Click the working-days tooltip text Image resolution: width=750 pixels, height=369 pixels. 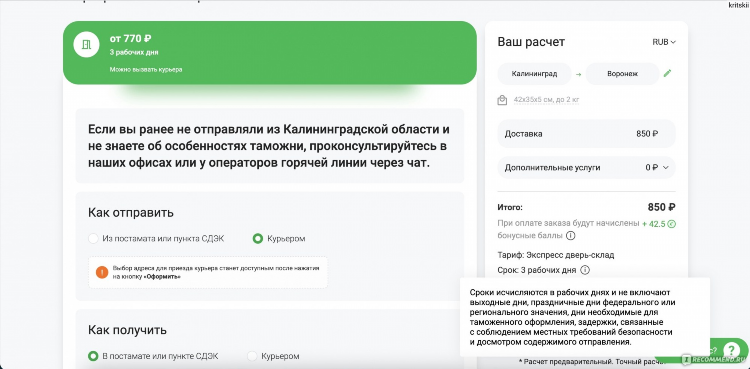[x=572, y=317]
